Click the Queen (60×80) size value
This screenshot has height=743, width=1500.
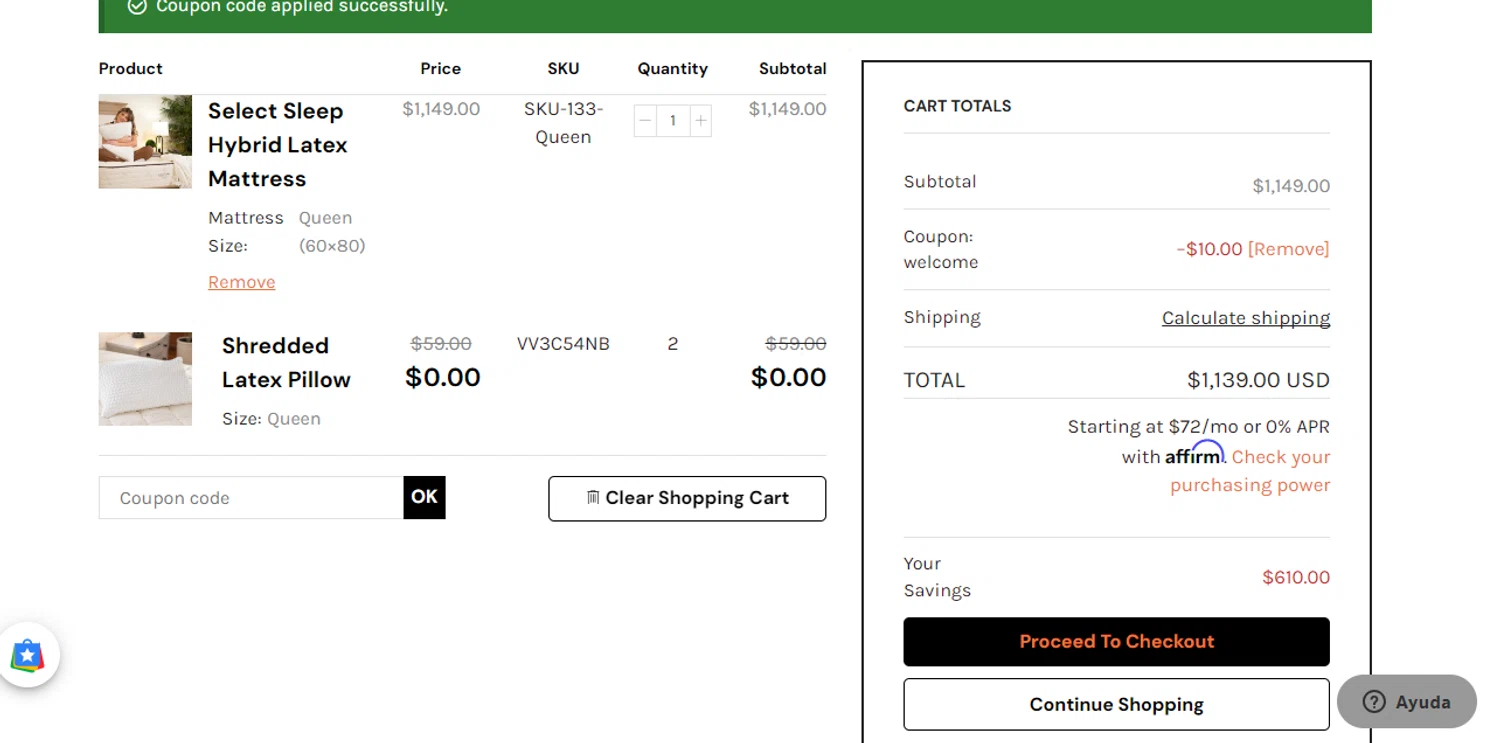pyautogui.click(x=332, y=232)
